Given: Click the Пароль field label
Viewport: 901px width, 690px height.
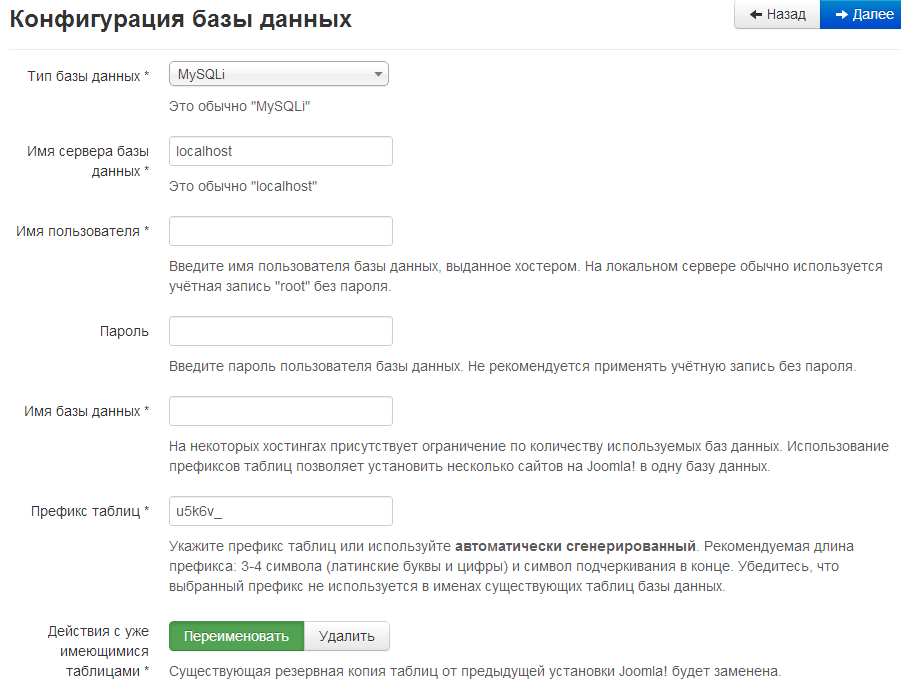Looking at the screenshot, I should point(124,331).
